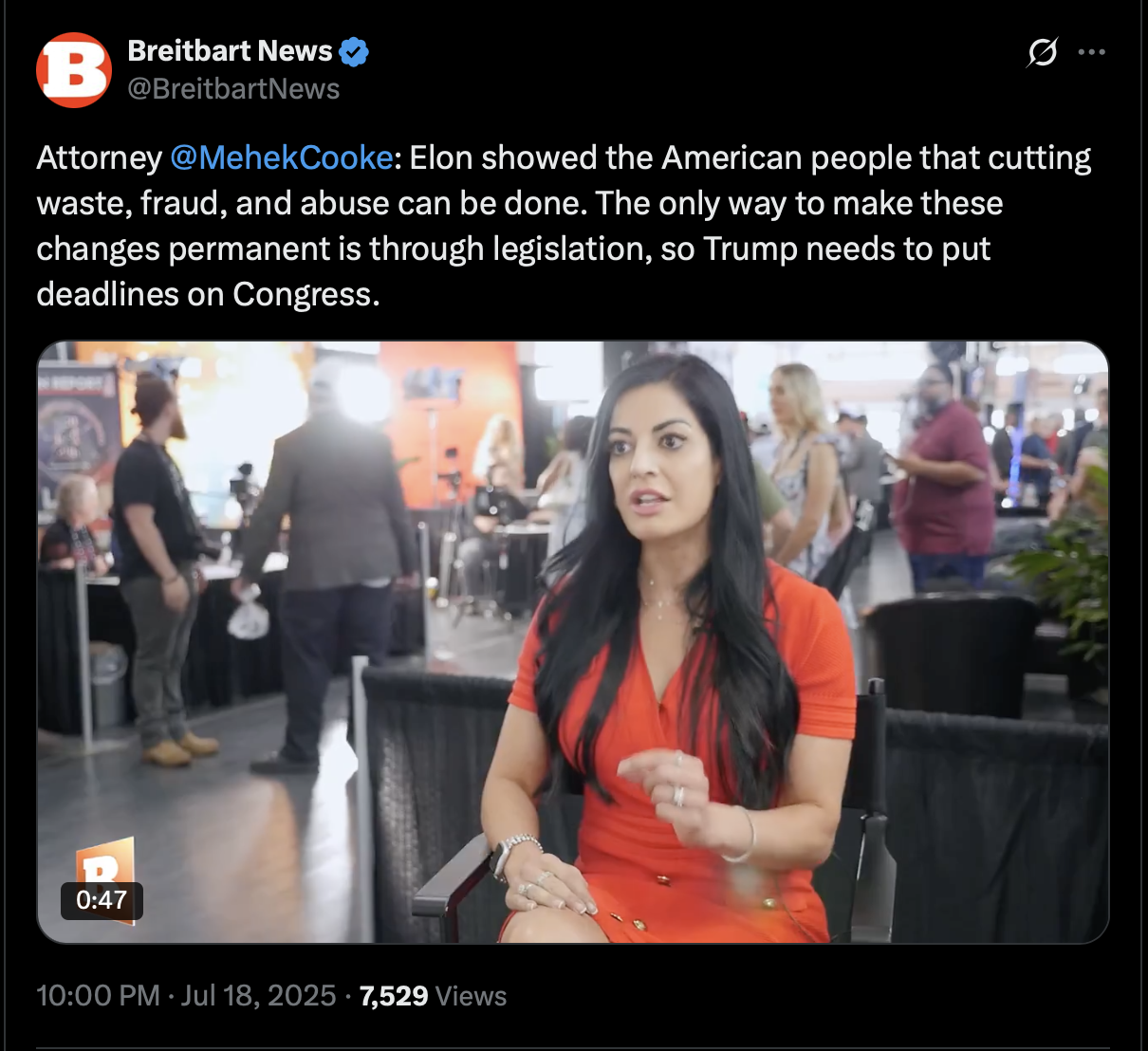Click the word Attorney in the post
This screenshot has height=1051, width=1148.
100,157
